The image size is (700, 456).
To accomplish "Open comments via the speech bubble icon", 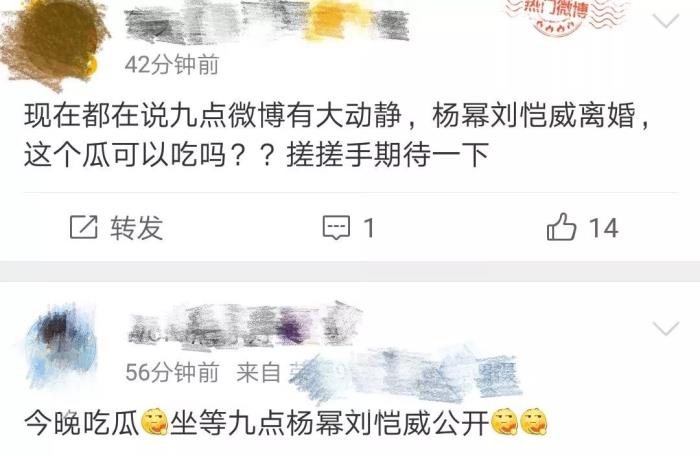I will (336, 227).
